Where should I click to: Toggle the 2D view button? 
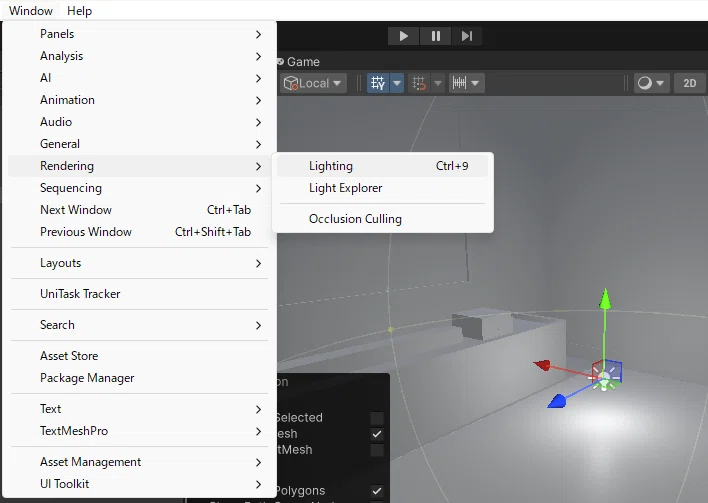pyautogui.click(x=689, y=83)
